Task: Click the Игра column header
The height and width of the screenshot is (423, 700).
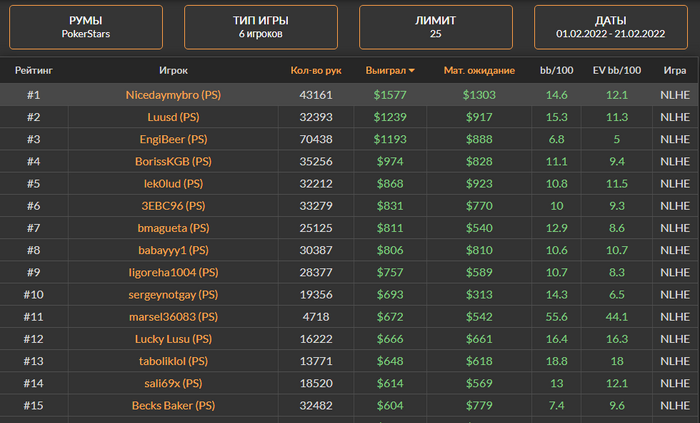Action: (x=674, y=71)
